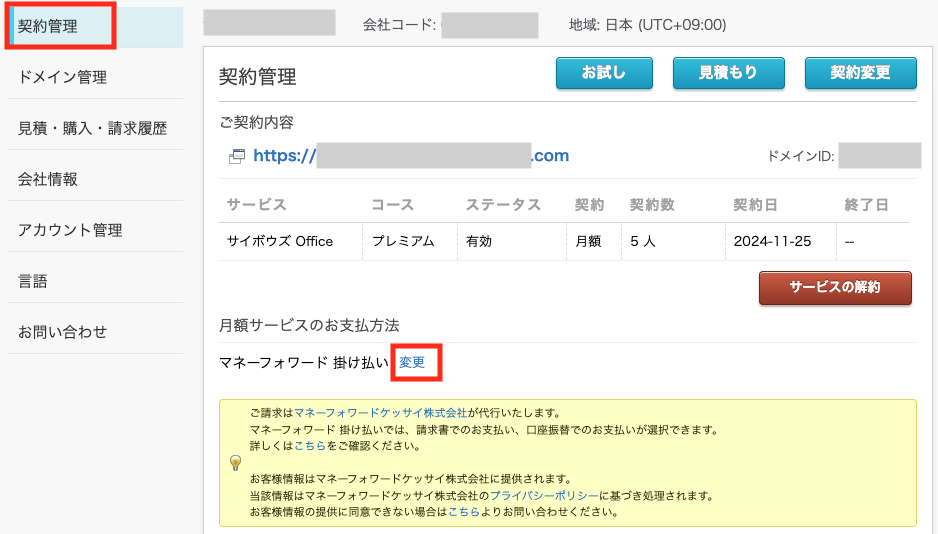The height and width of the screenshot is (534, 938).
Task: Open the https domain link
Action: pos(410,155)
